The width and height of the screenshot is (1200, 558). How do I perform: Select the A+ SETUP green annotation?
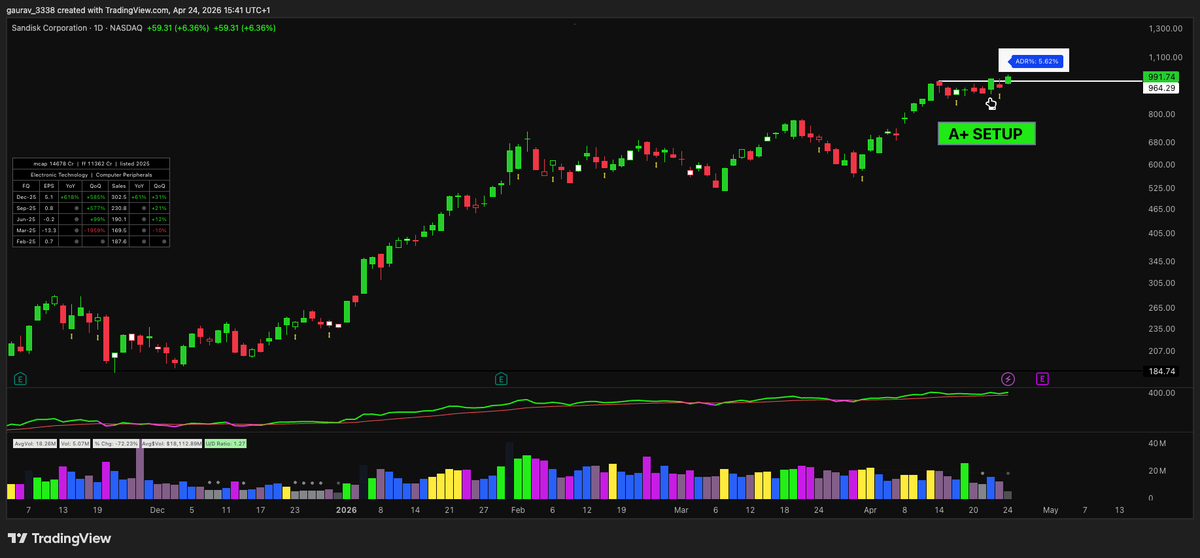pos(986,134)
